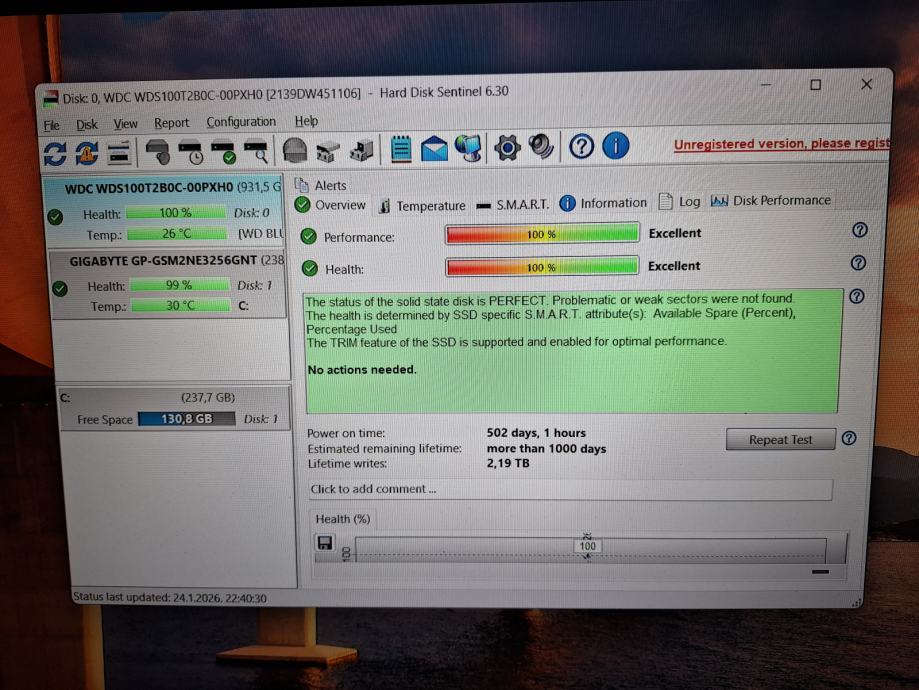Click green check icon for GIGABYTE disk

[60, 289]
